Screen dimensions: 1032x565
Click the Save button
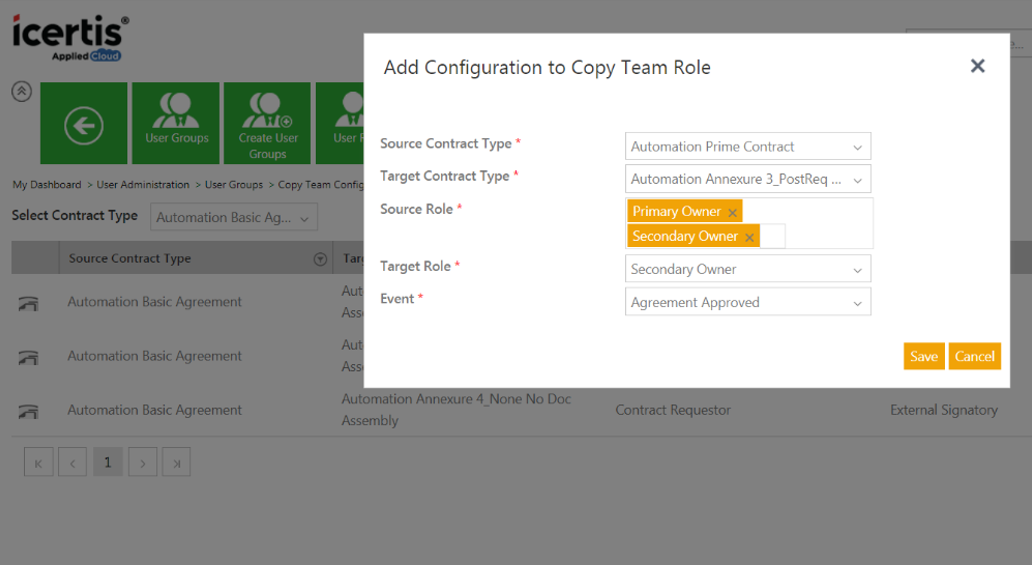(x=923, y=357)
